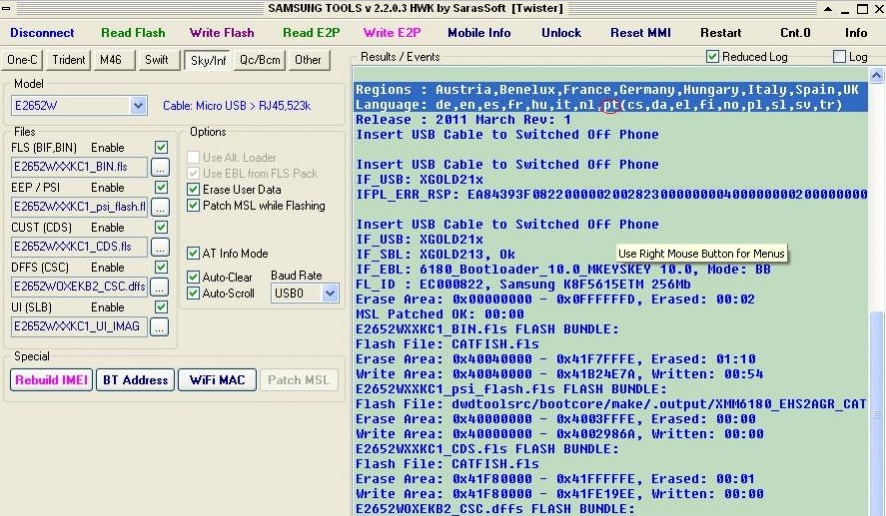
Task: Click the E2652WXXKC1_UI_IMAG file field
Action: pos(79,327)
